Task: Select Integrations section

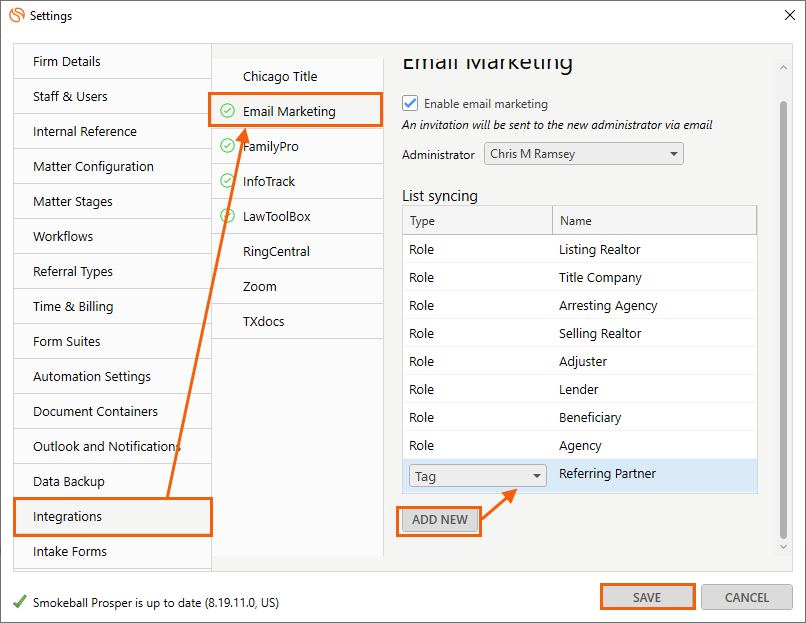Action: click(113, 517)
